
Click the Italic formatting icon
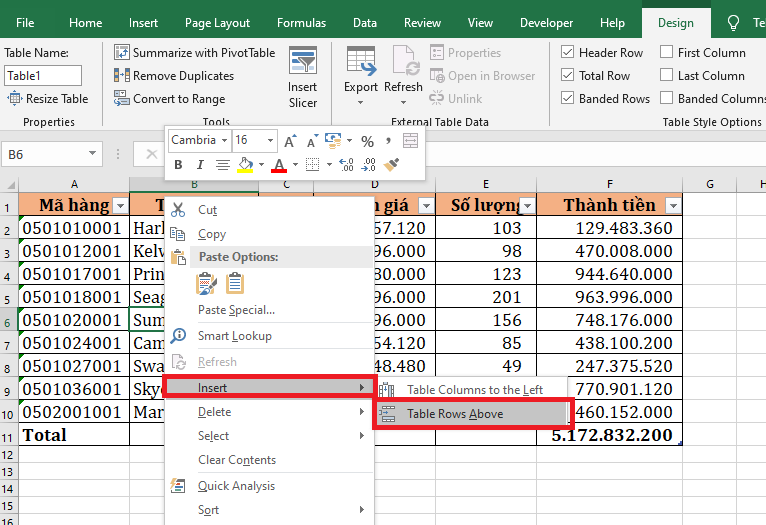[x=200, y=165]
